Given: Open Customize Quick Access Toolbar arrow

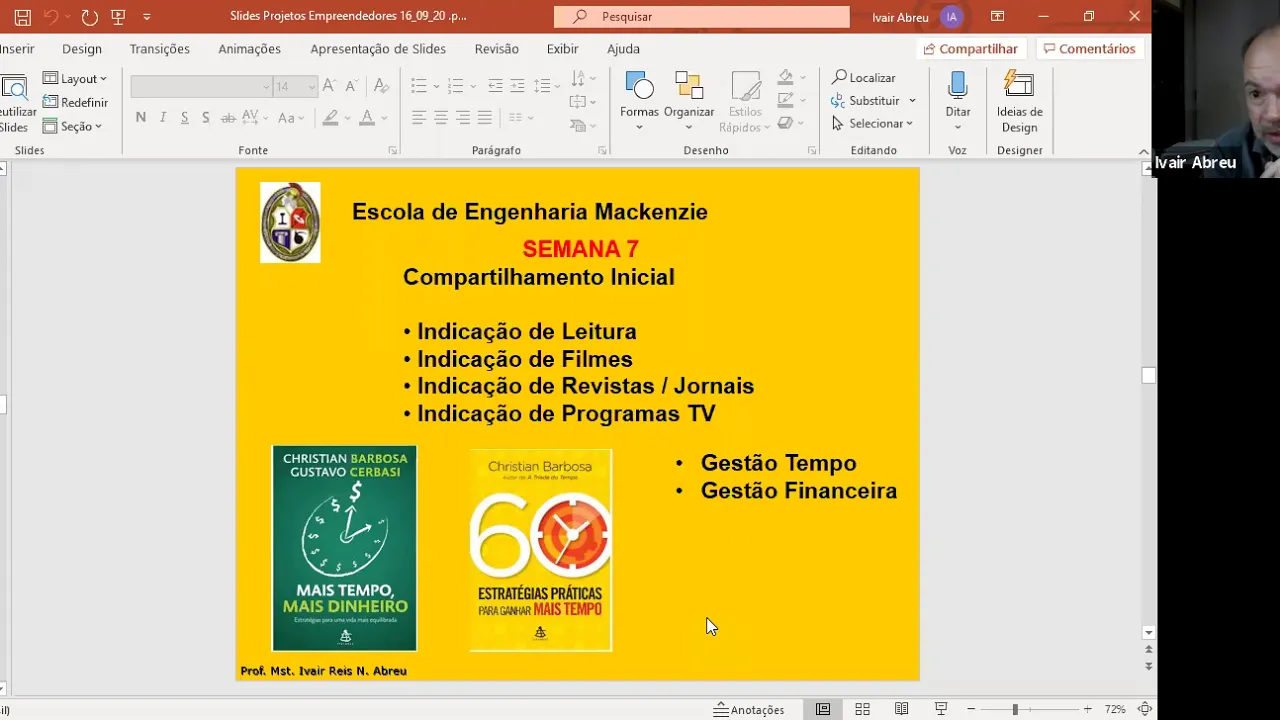Looking at the screenshot, I should pyautogui.click(x=147, y=17).
